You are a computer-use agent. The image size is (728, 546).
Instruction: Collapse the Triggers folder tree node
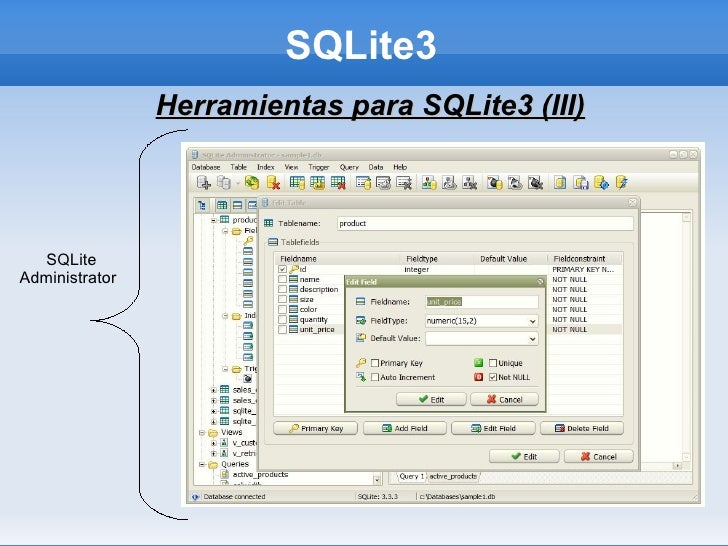225,369
